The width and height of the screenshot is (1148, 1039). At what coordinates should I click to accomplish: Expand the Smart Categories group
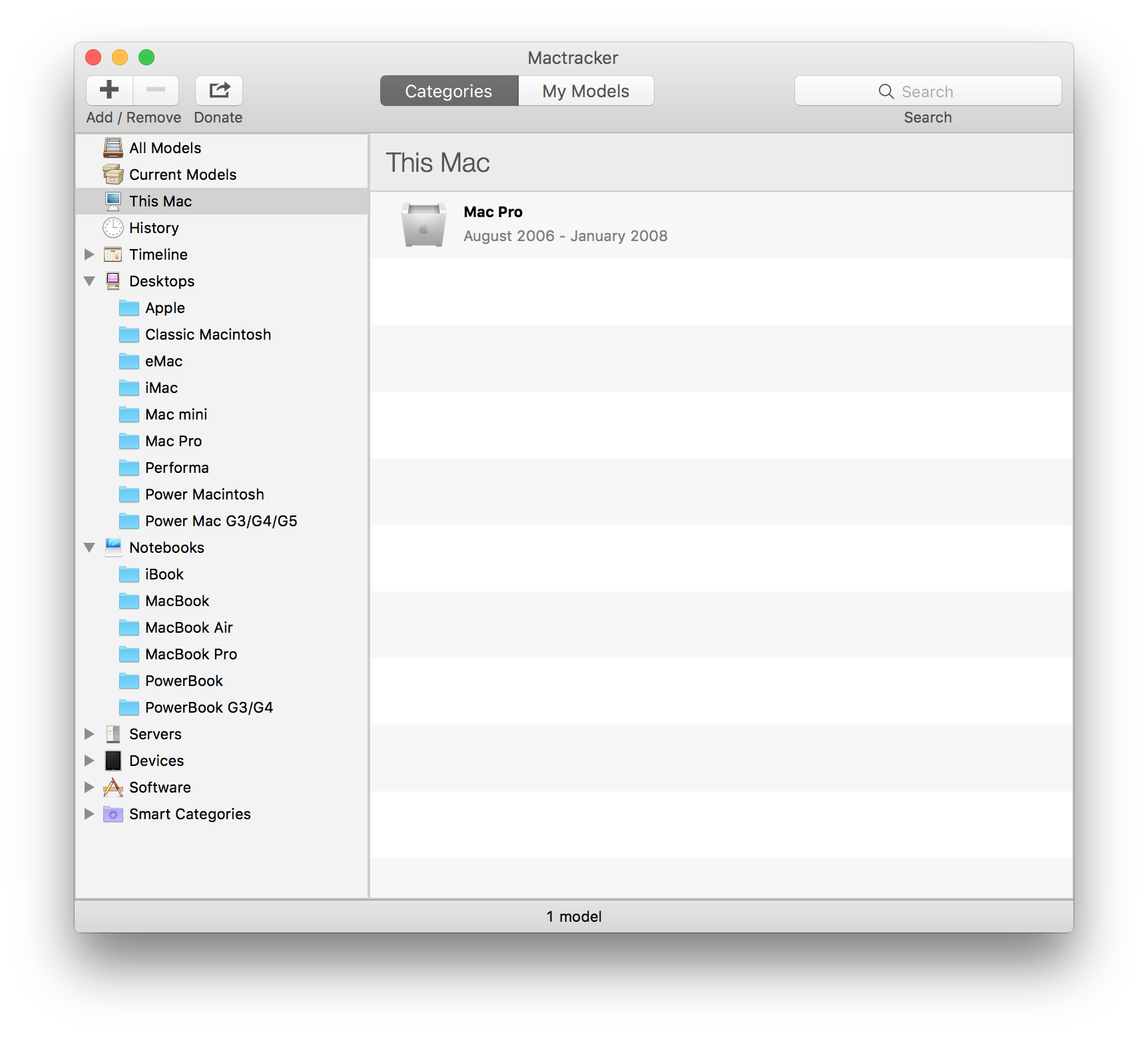click(90, 813)
